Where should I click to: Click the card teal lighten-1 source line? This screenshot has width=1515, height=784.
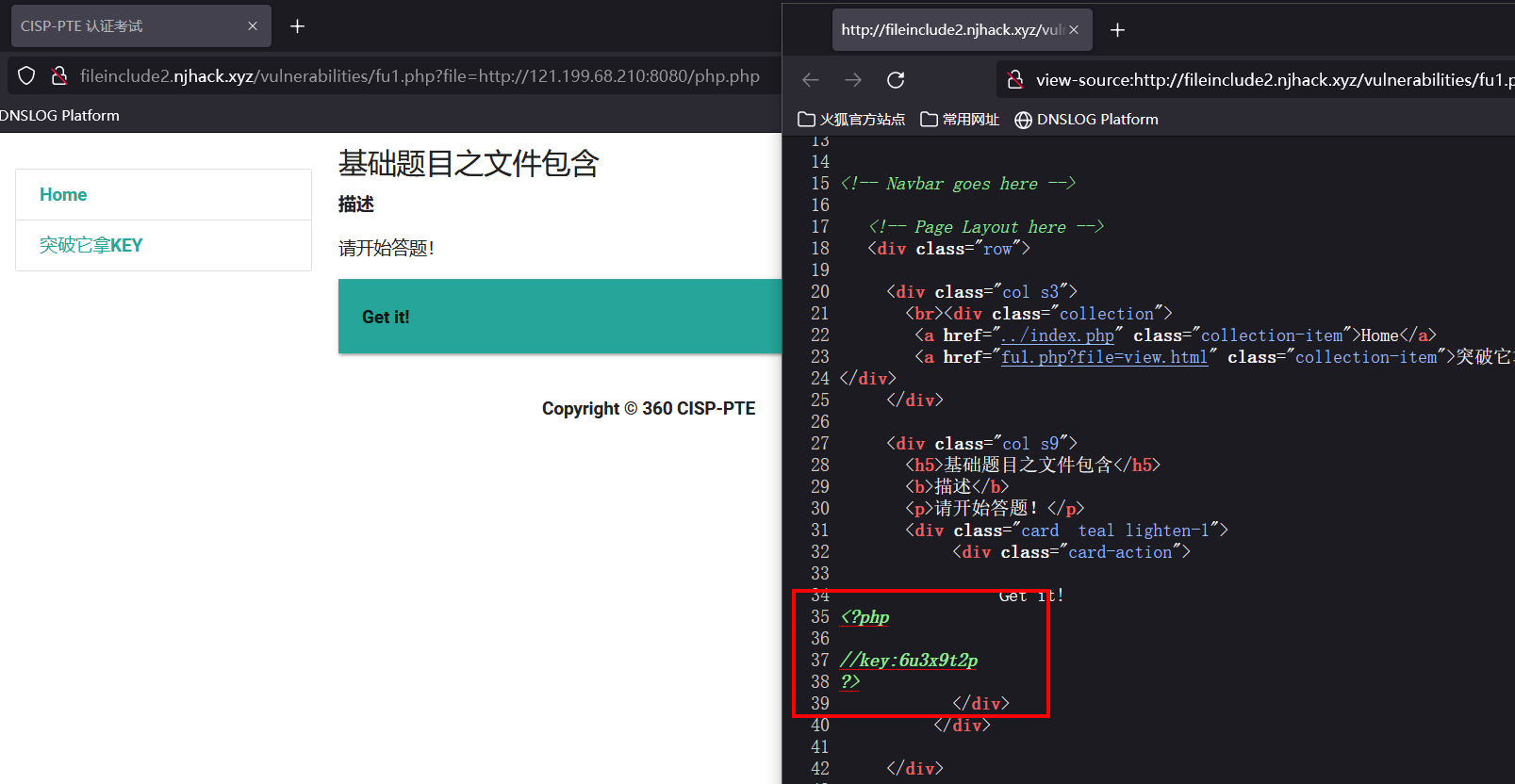tap(1066, 531)
